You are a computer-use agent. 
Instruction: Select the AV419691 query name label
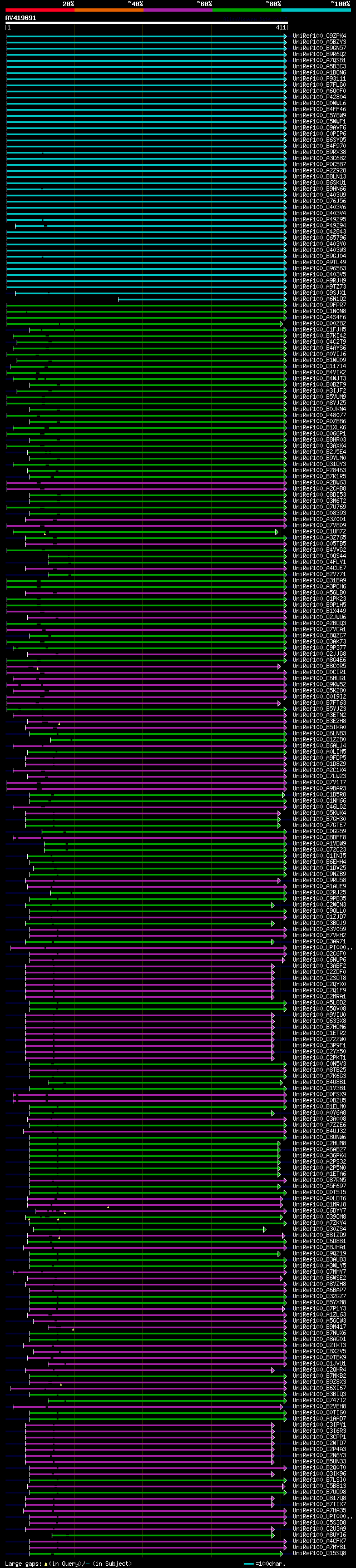click(21, 18)
